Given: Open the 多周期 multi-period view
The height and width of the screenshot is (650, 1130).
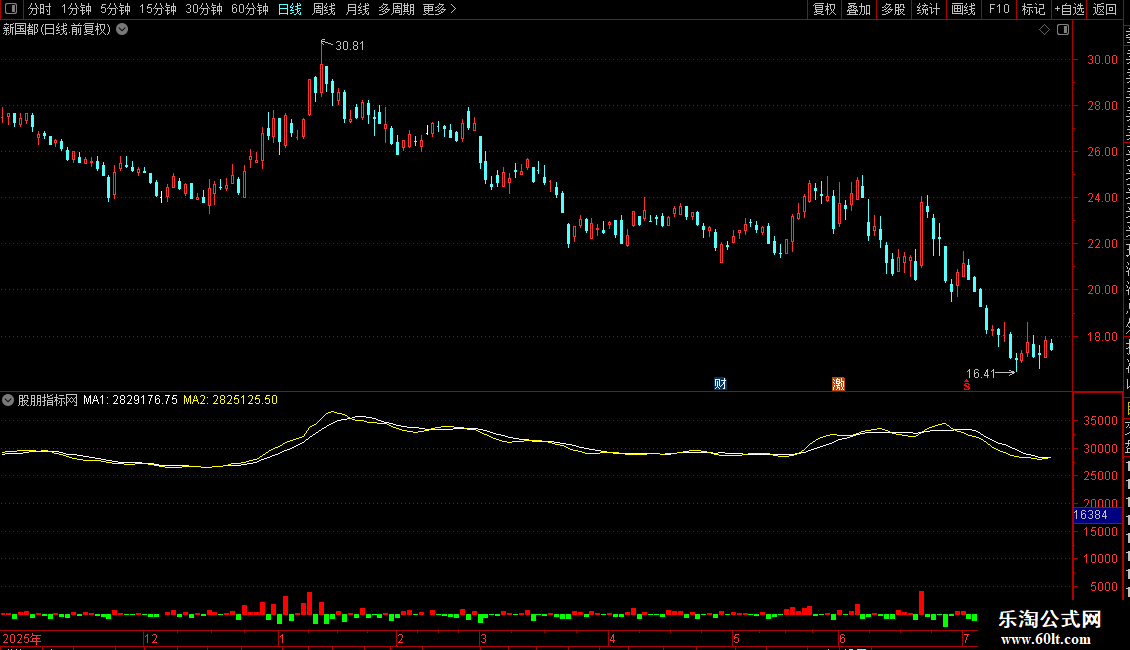Looking at the screenshot, I should (396, 9).
